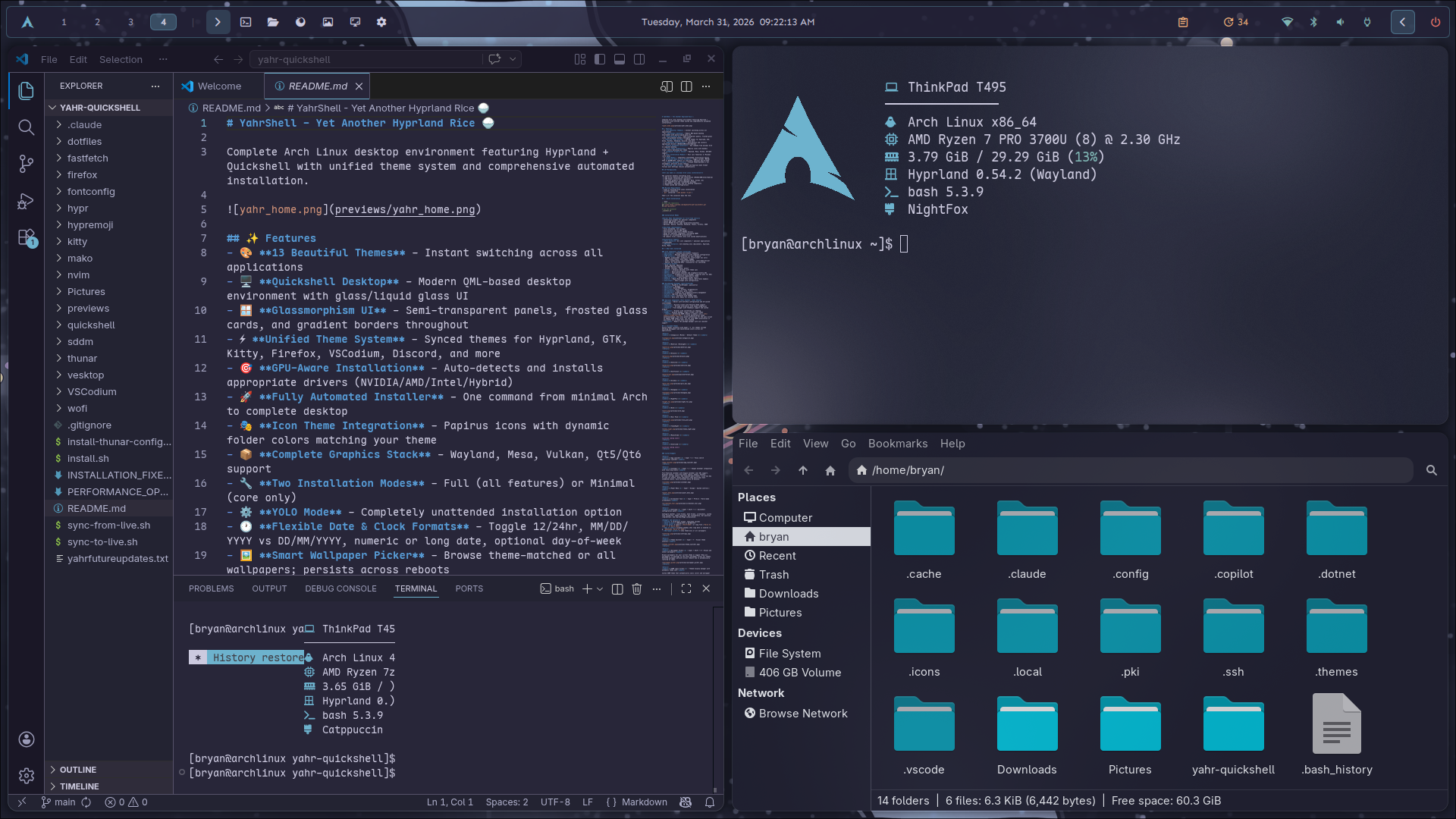The image size is (1456, 819).
Task: Go up one folder in file manager
Action: pyautogui.click(x=803, y=470)
